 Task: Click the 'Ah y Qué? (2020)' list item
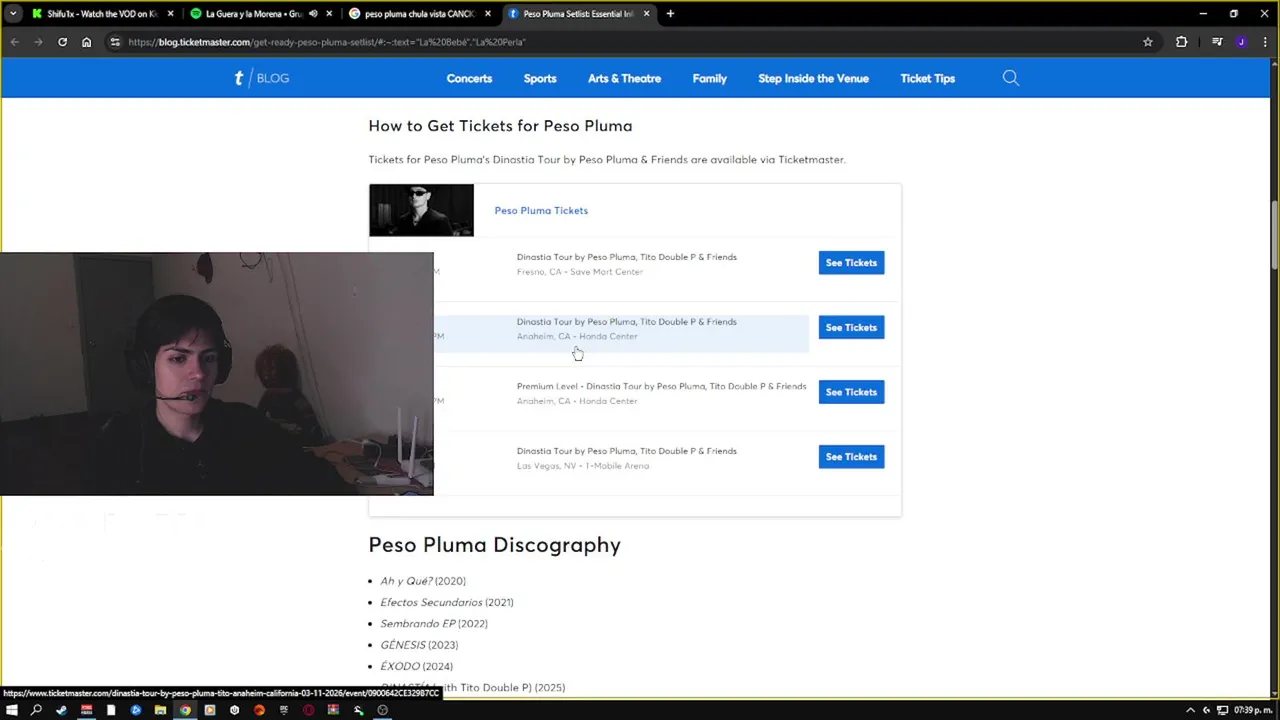coord(422,581)
